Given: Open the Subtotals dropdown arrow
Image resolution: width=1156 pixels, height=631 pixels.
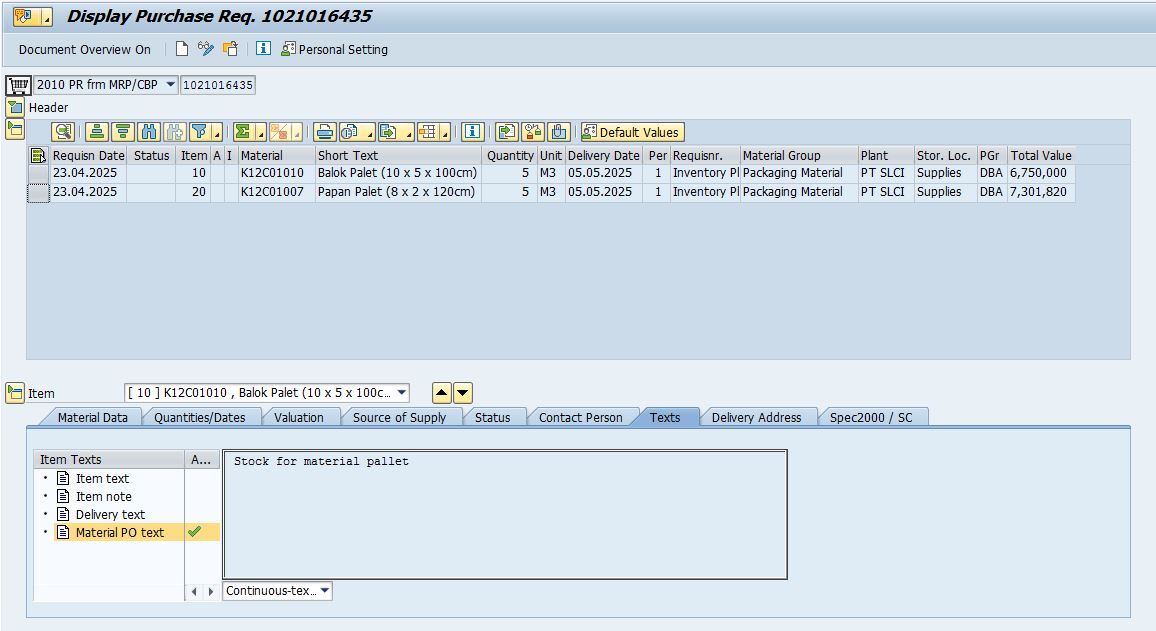Looking at the screenshot, I should tap(296, 133).
